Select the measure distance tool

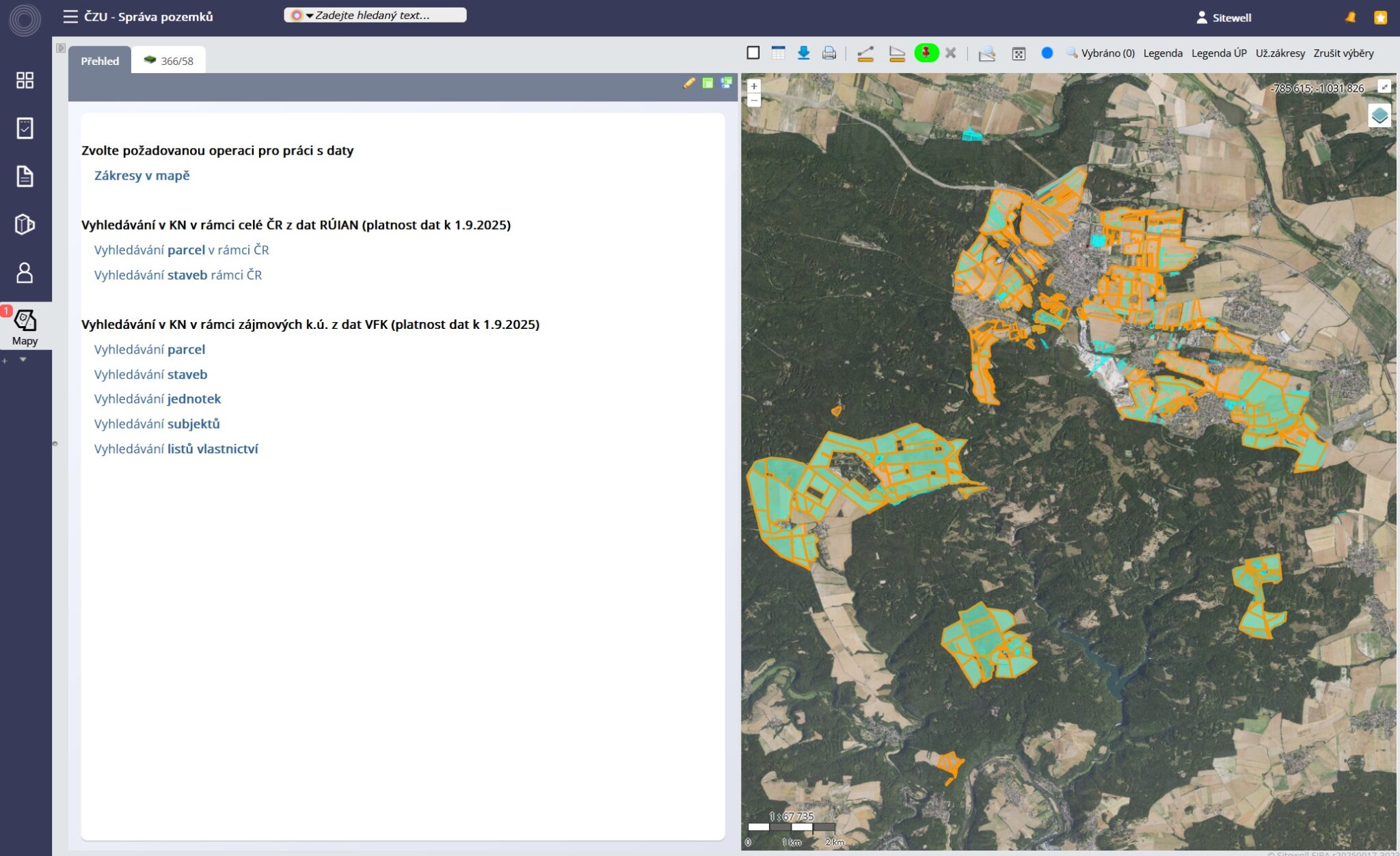click(x=865, y=53)
